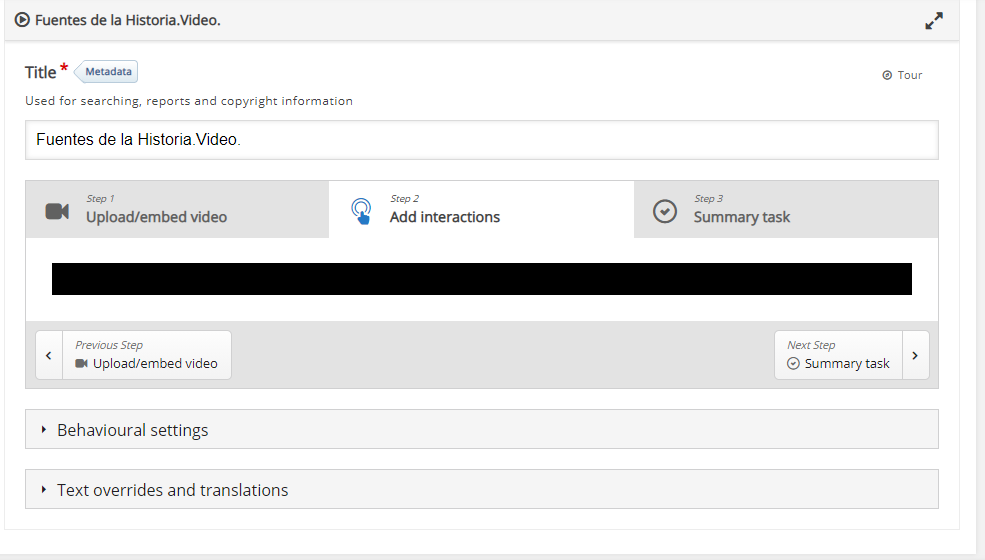985x560 pixels.
Task: Click the Title text input field
Action: pyautogui.click(x=482, y=140)
